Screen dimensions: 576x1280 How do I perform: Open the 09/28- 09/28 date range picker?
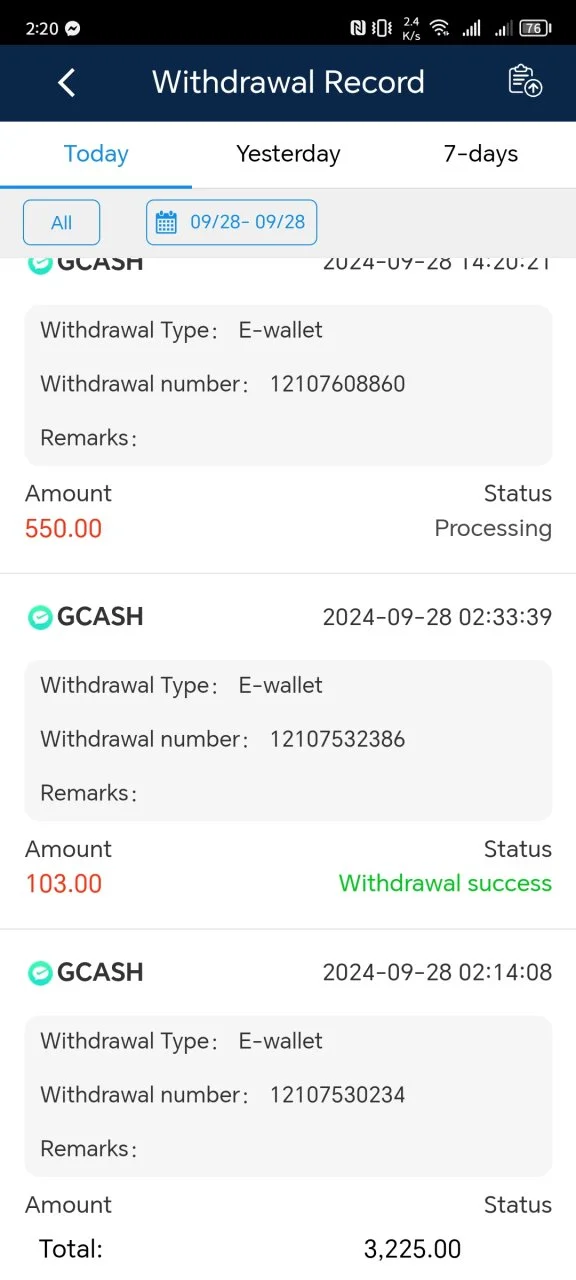(x=231, y=222)
